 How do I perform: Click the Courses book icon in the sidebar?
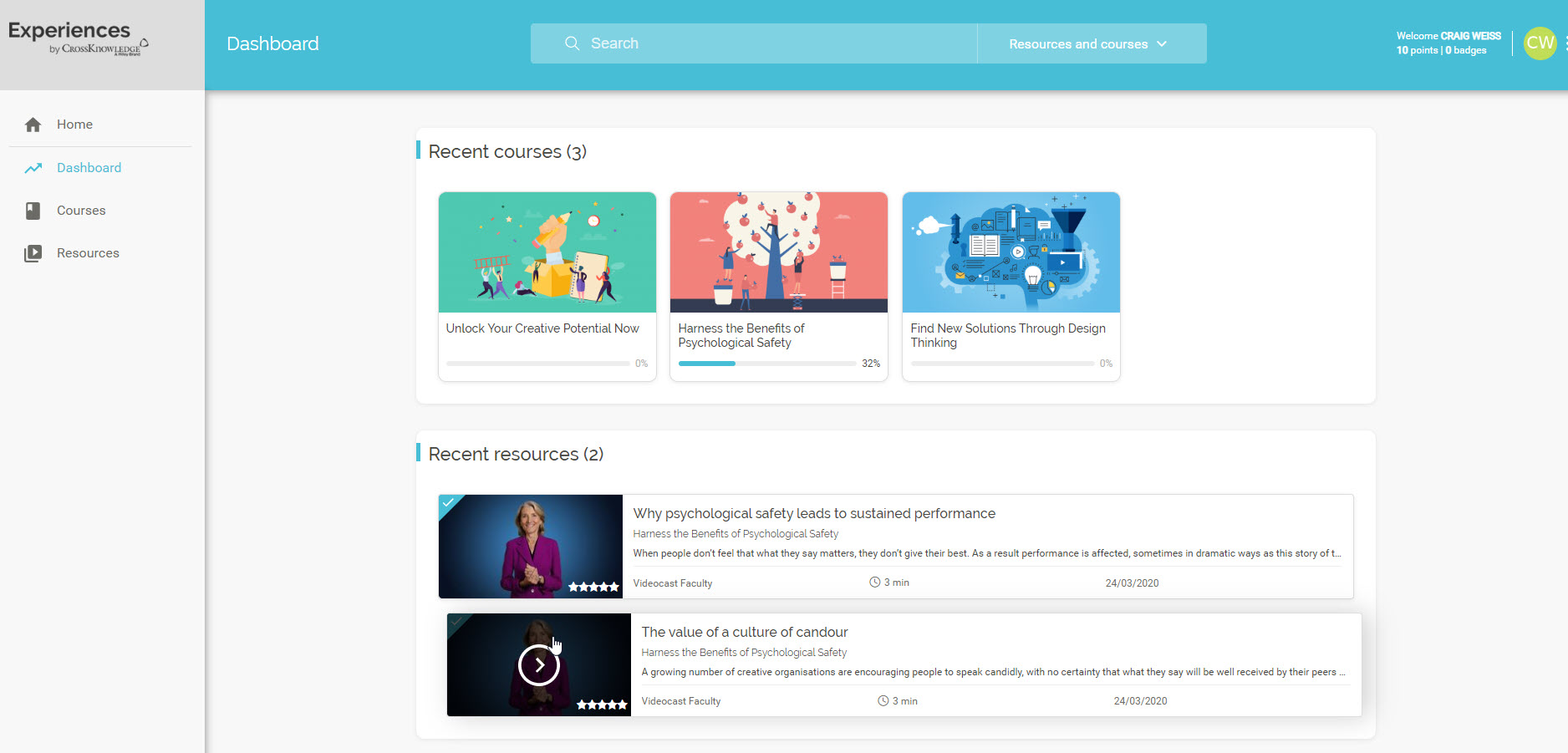click(33, 210)
